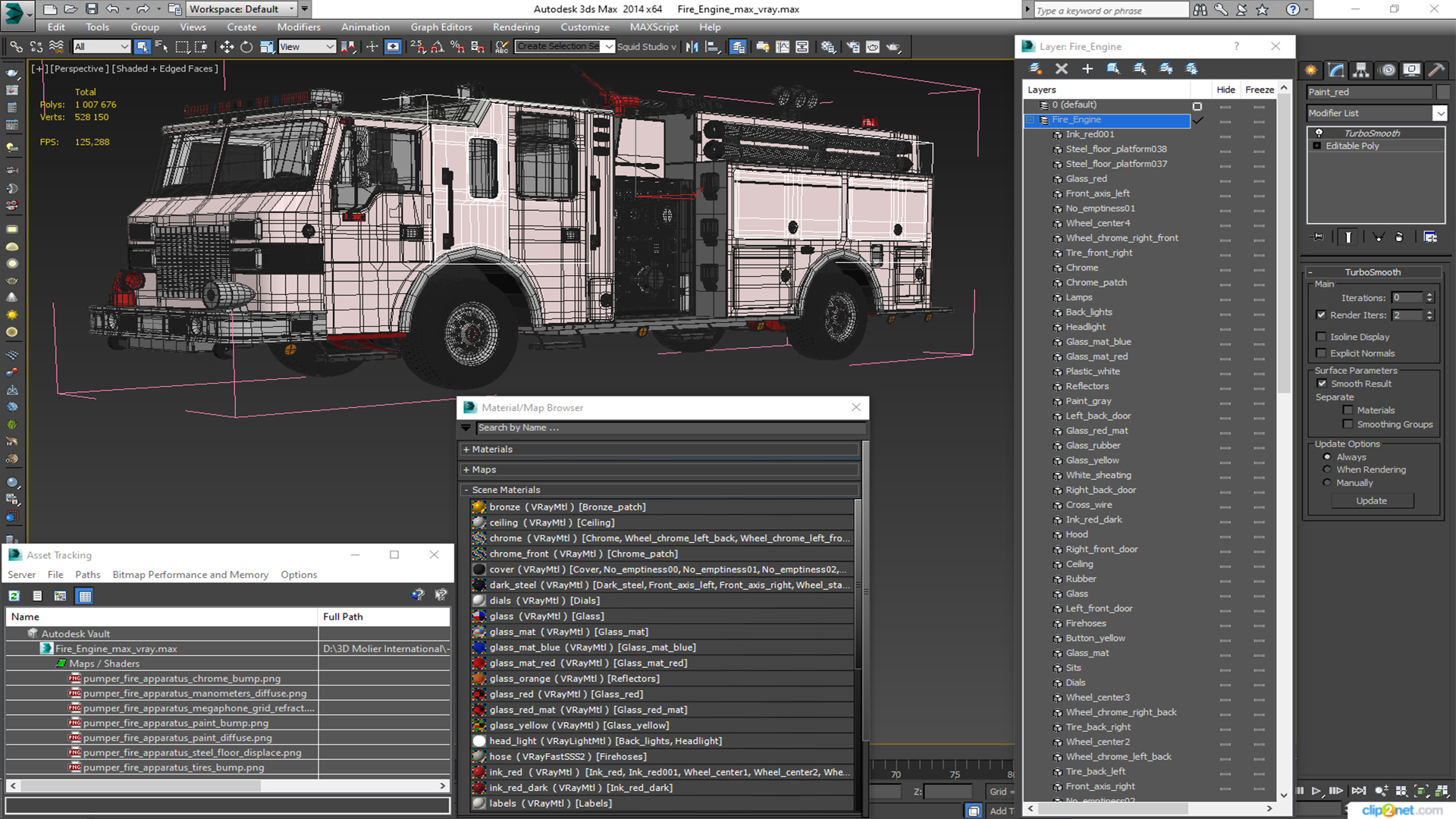Click the Link tool icon in toolbar
This screenshot has width=1456, height=819.
coord(15,46)
